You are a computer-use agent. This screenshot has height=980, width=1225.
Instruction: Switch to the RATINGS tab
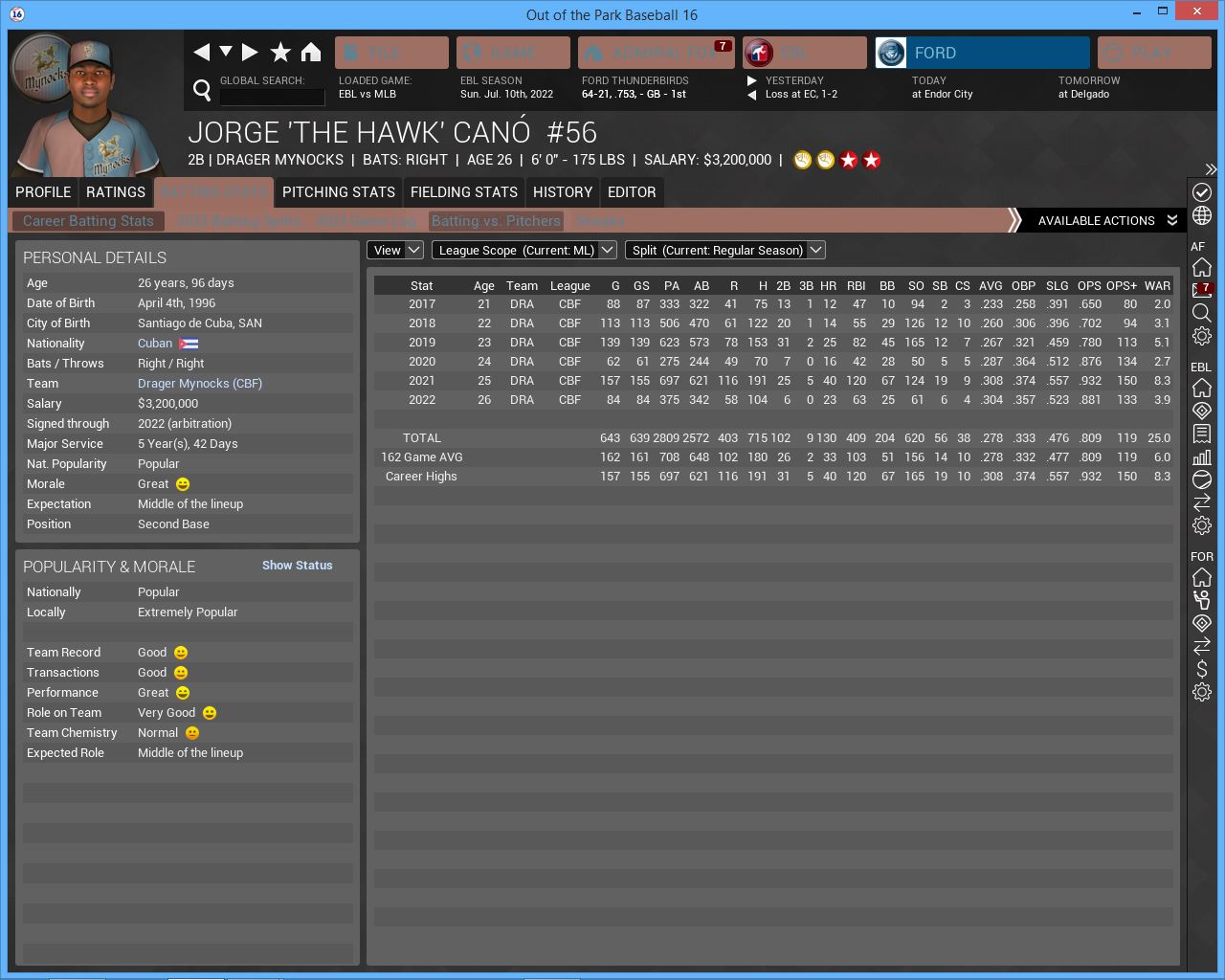click(116, 192)
